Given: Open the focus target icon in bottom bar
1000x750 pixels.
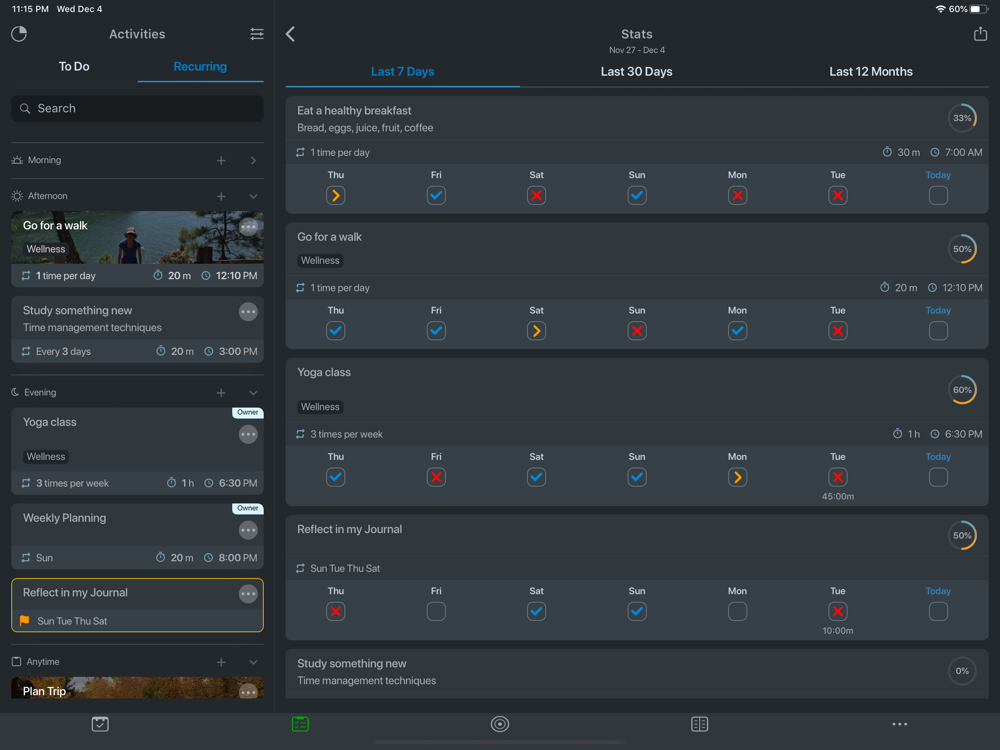Looking at the screenshot, I should [500, 724].
